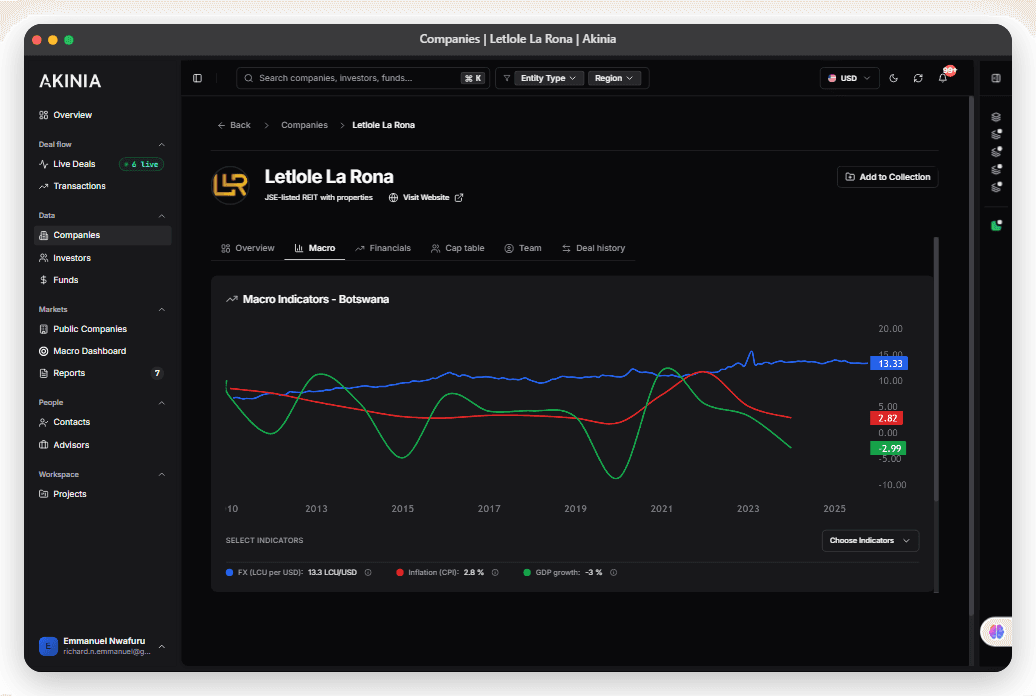Click the Letlole La Rona breadcrumb
The image size is (1036, 696).
point(383,125)
